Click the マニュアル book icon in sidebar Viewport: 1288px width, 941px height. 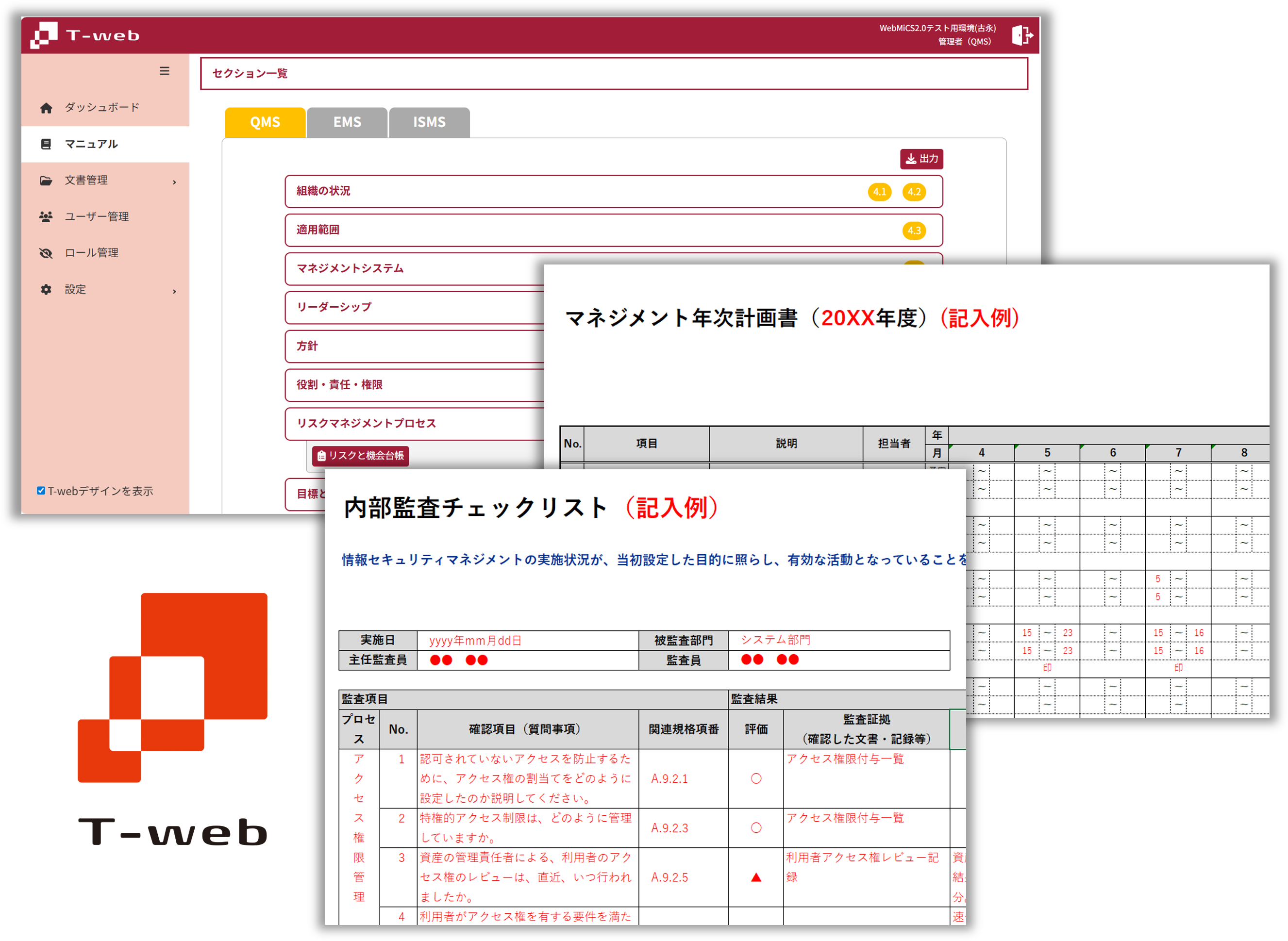(x=46, y=144)
